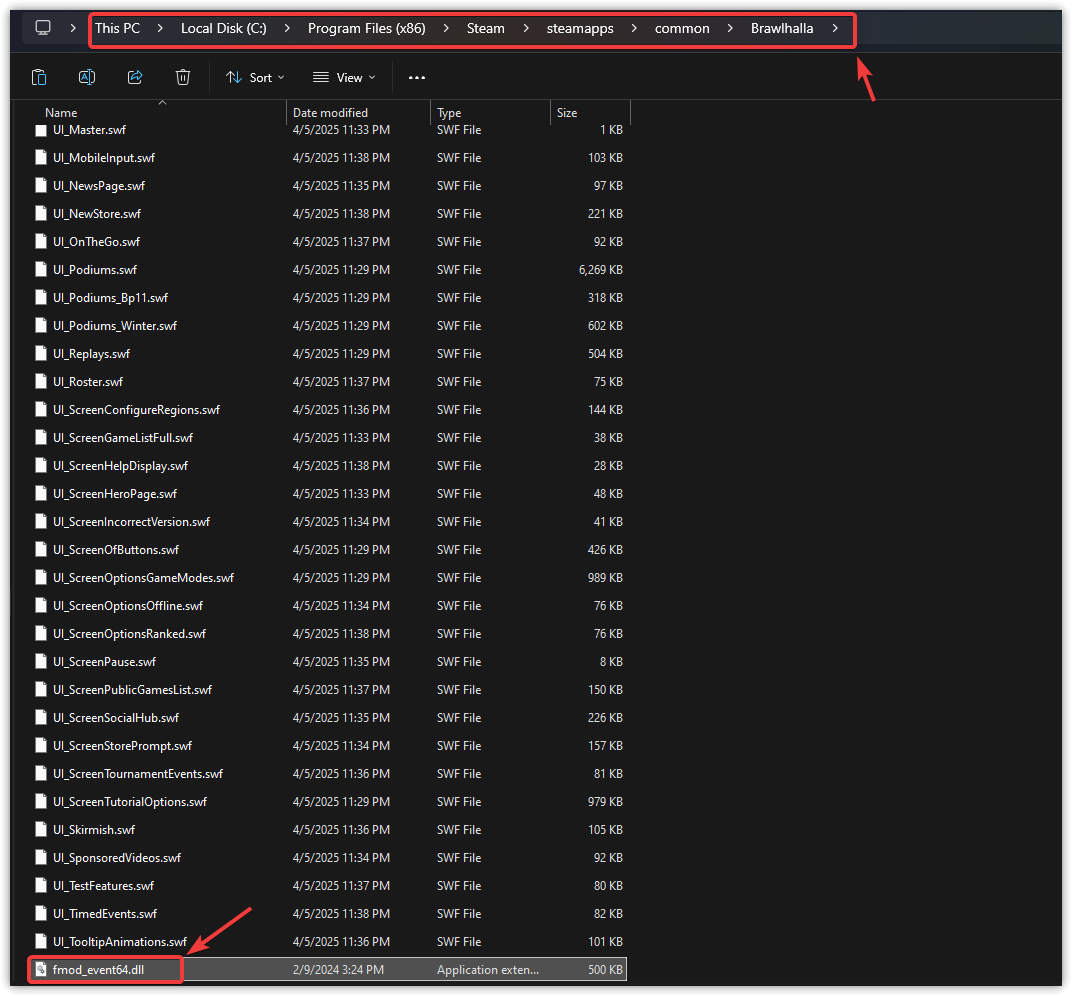
Task: Select UI_ScreenPublicGamesList.swf file
Action: pyautogui.click(x=133, y=690)
